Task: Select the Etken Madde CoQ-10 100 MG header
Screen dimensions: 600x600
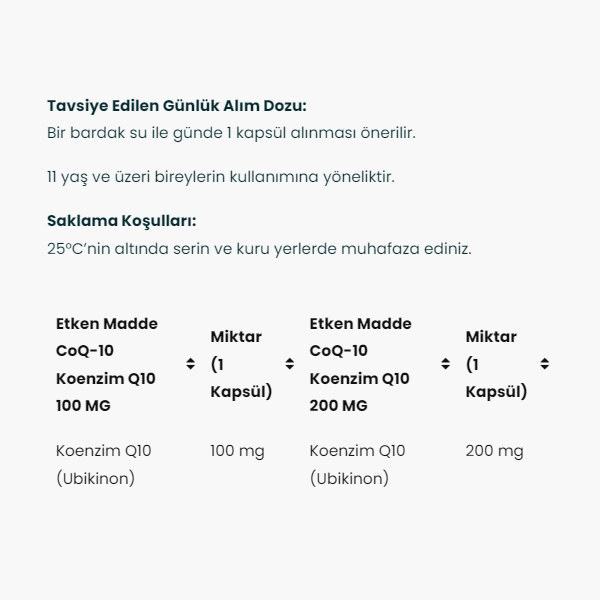Action: click(107, 364)
